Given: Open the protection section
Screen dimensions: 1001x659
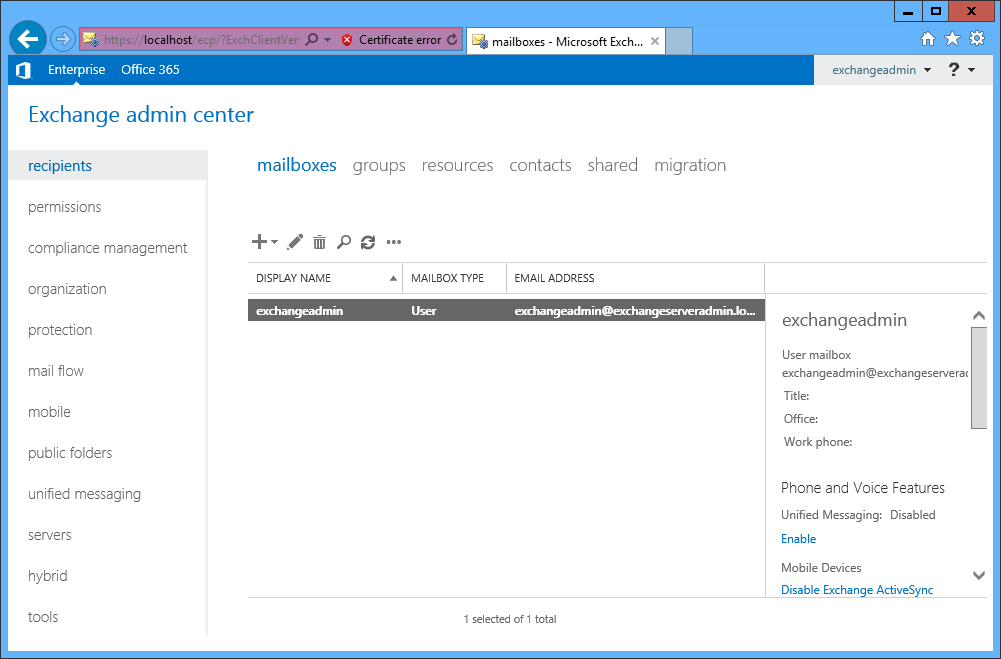Looking at the screenshot, I should coord(60,330).
